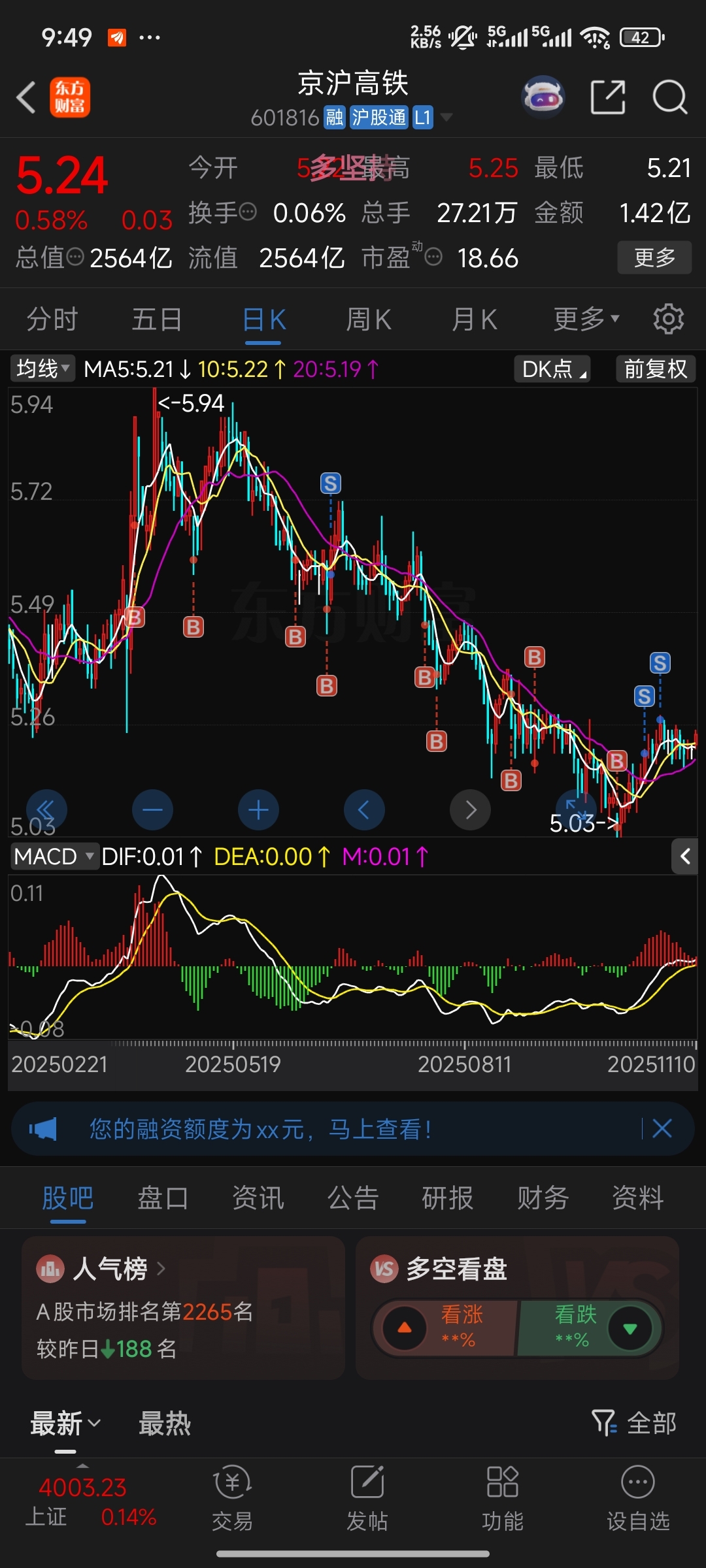706x1568 pixels.
Task: Tap the 沪股通 badge
Action: (x=379, y=118)
